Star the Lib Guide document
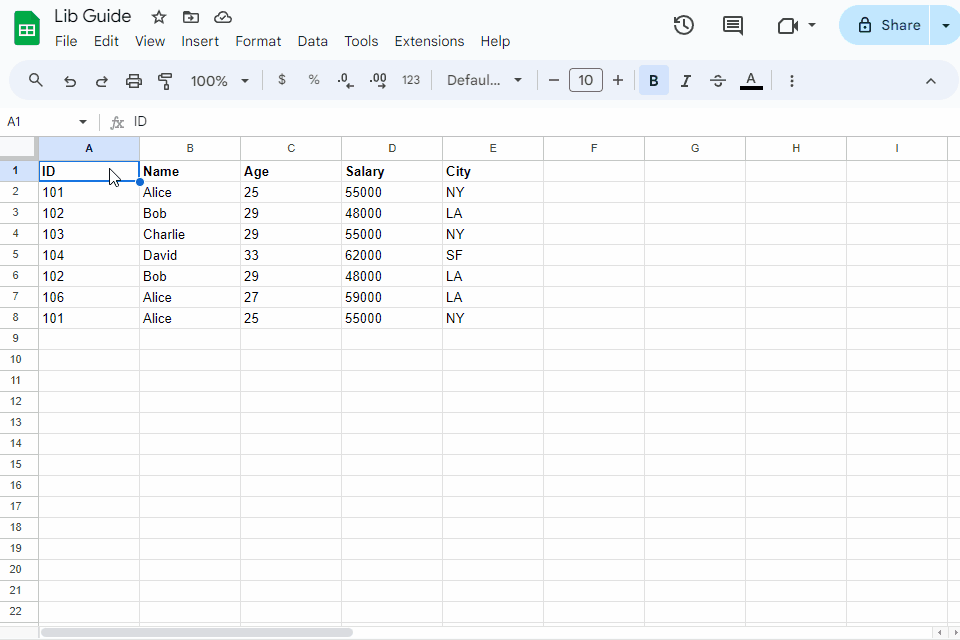Viewport: 960px width, 640px height. pyautogui.click(x=159, y=17)
